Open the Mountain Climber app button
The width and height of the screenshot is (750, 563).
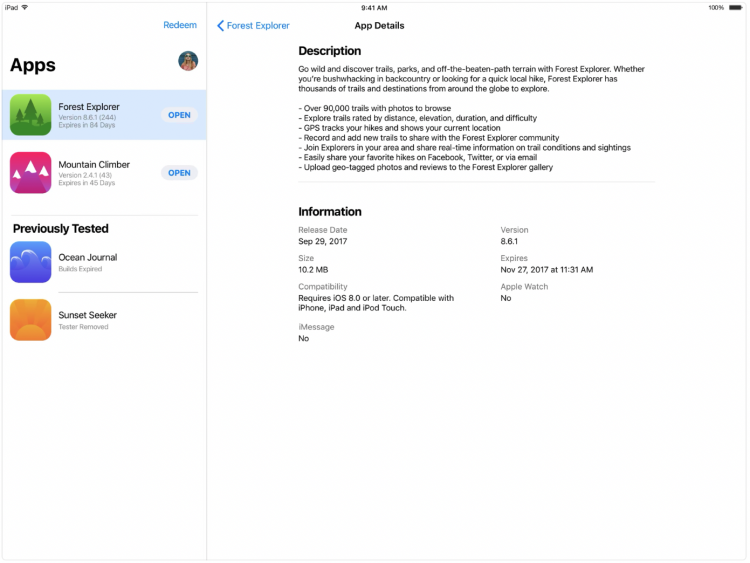point(179,172)
